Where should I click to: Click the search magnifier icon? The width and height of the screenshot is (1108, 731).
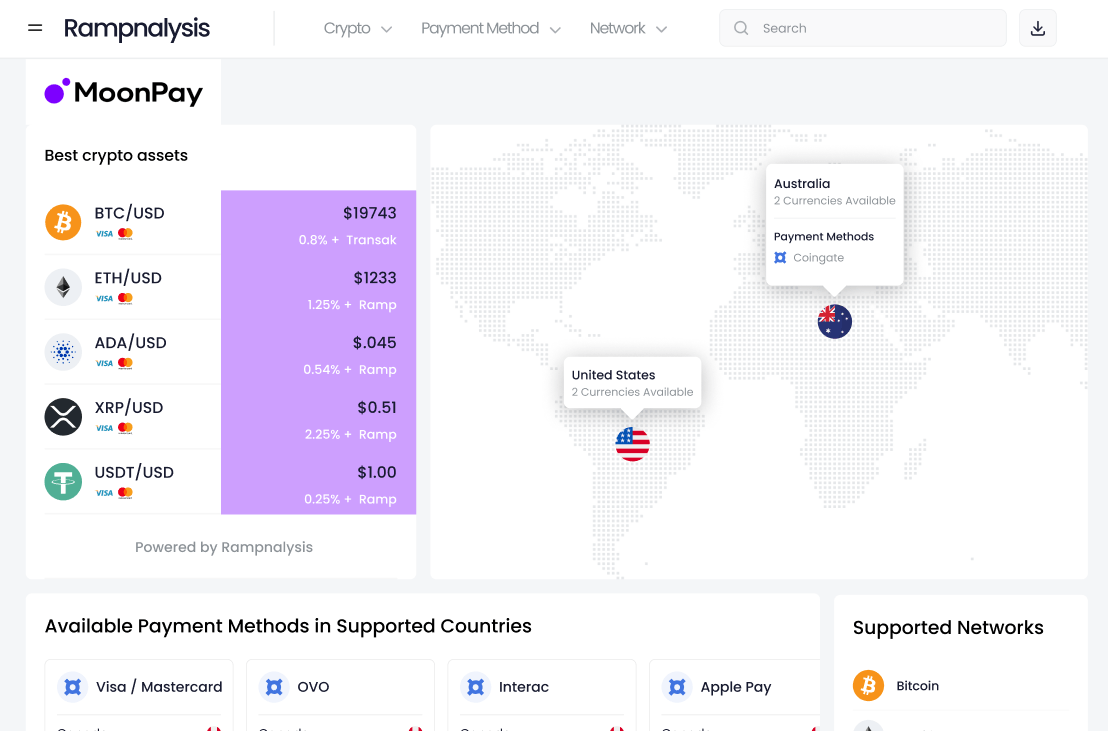[x=741, y=28]
